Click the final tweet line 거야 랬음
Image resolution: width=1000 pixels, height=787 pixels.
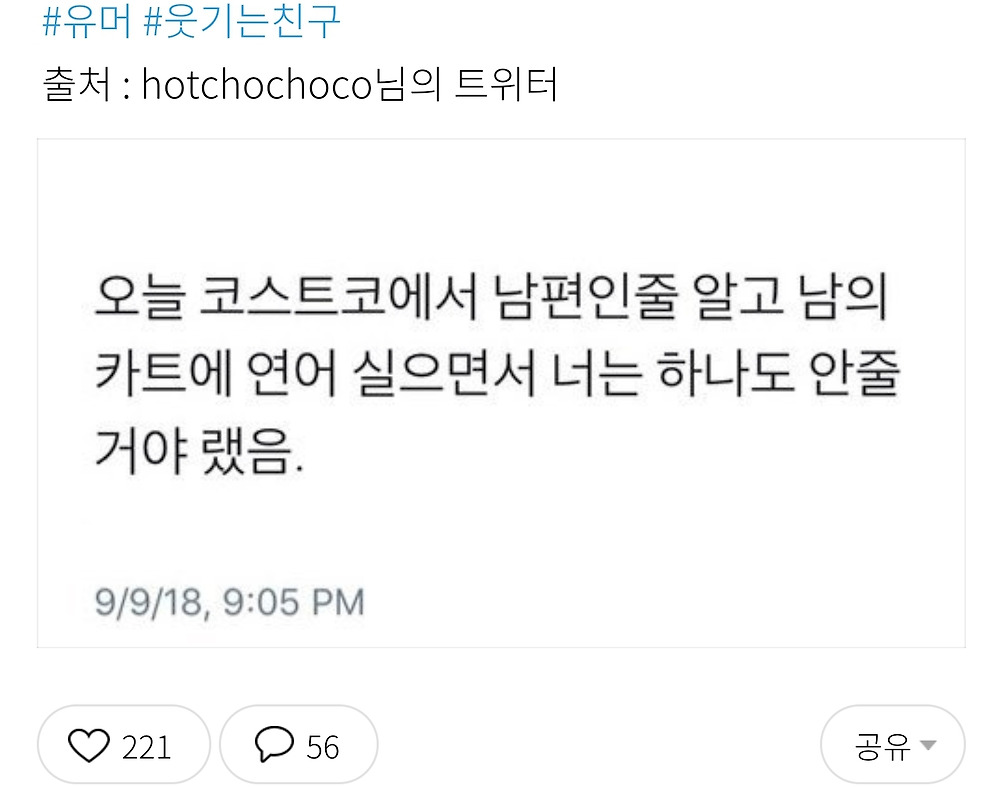coord(199,450)
